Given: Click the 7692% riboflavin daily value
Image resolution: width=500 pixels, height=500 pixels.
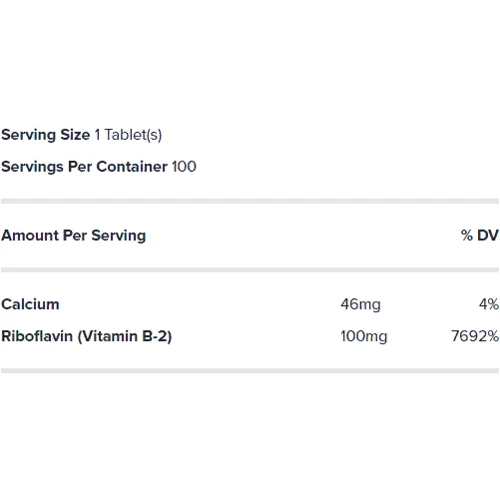Looking at the screenshot, I should (475, 336).
